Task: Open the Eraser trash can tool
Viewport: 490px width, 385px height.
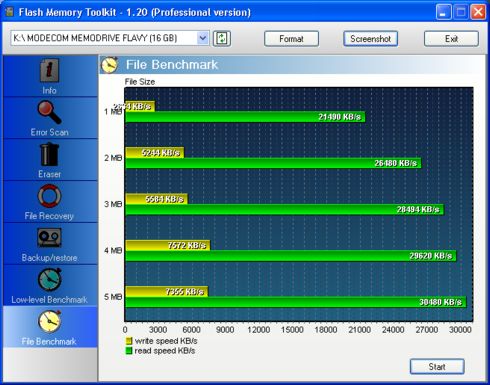Action: click(x=49, y=154)
